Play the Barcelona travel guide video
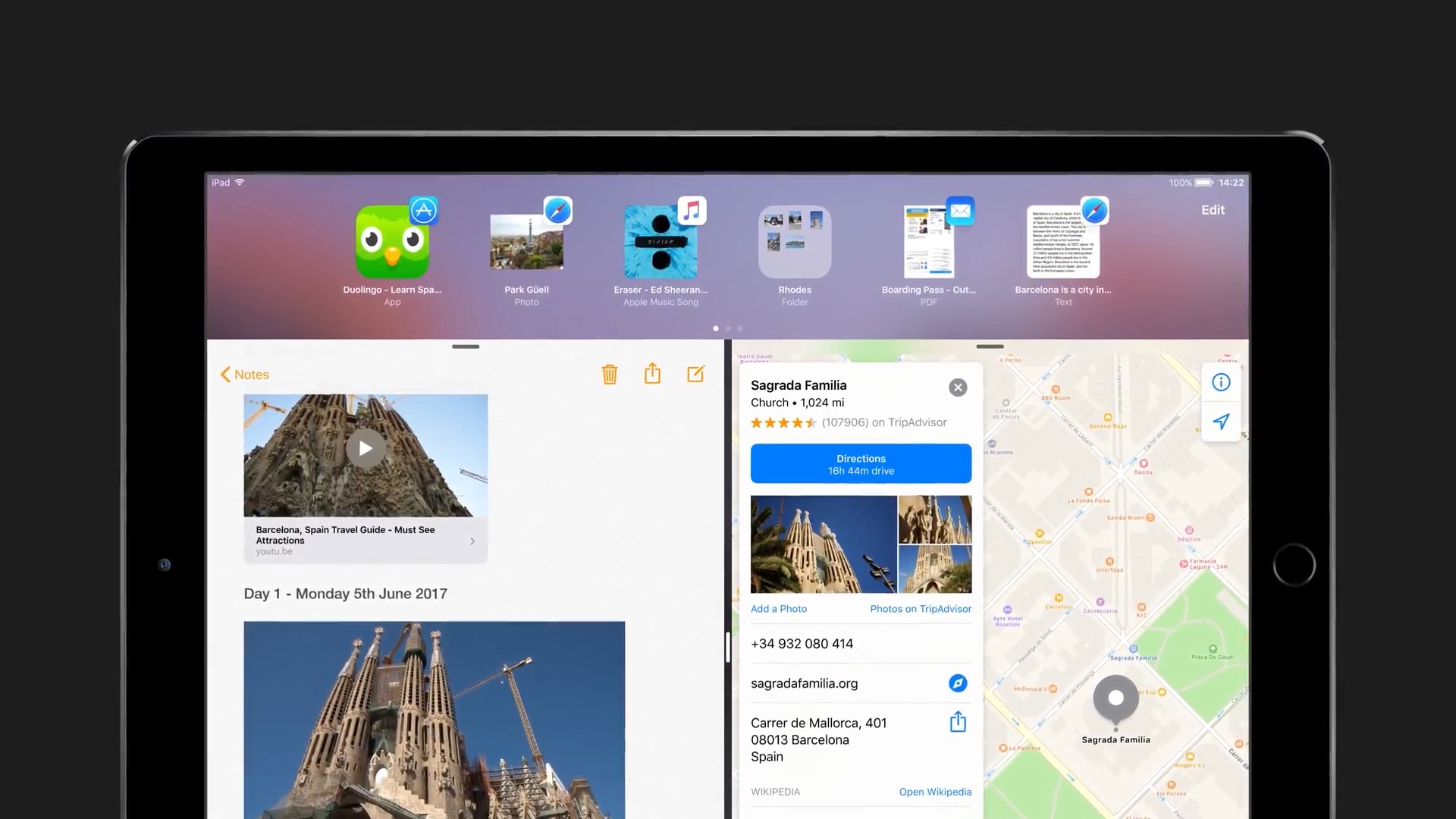Viewport: 1456px width, 819px height. pos(366,448)
